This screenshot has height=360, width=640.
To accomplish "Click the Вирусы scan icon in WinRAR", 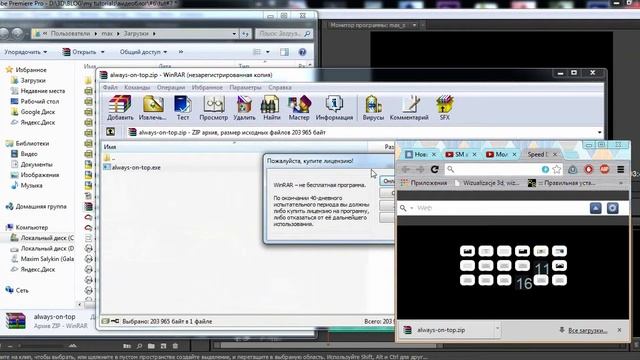I will 373,107.
